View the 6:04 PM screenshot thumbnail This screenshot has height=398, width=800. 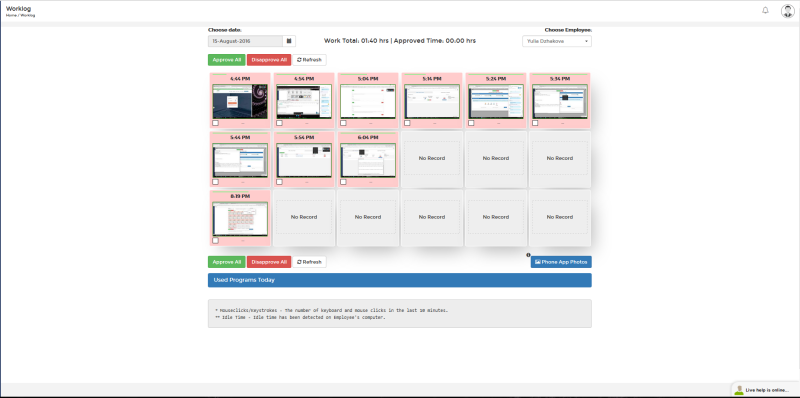(368, 160)
